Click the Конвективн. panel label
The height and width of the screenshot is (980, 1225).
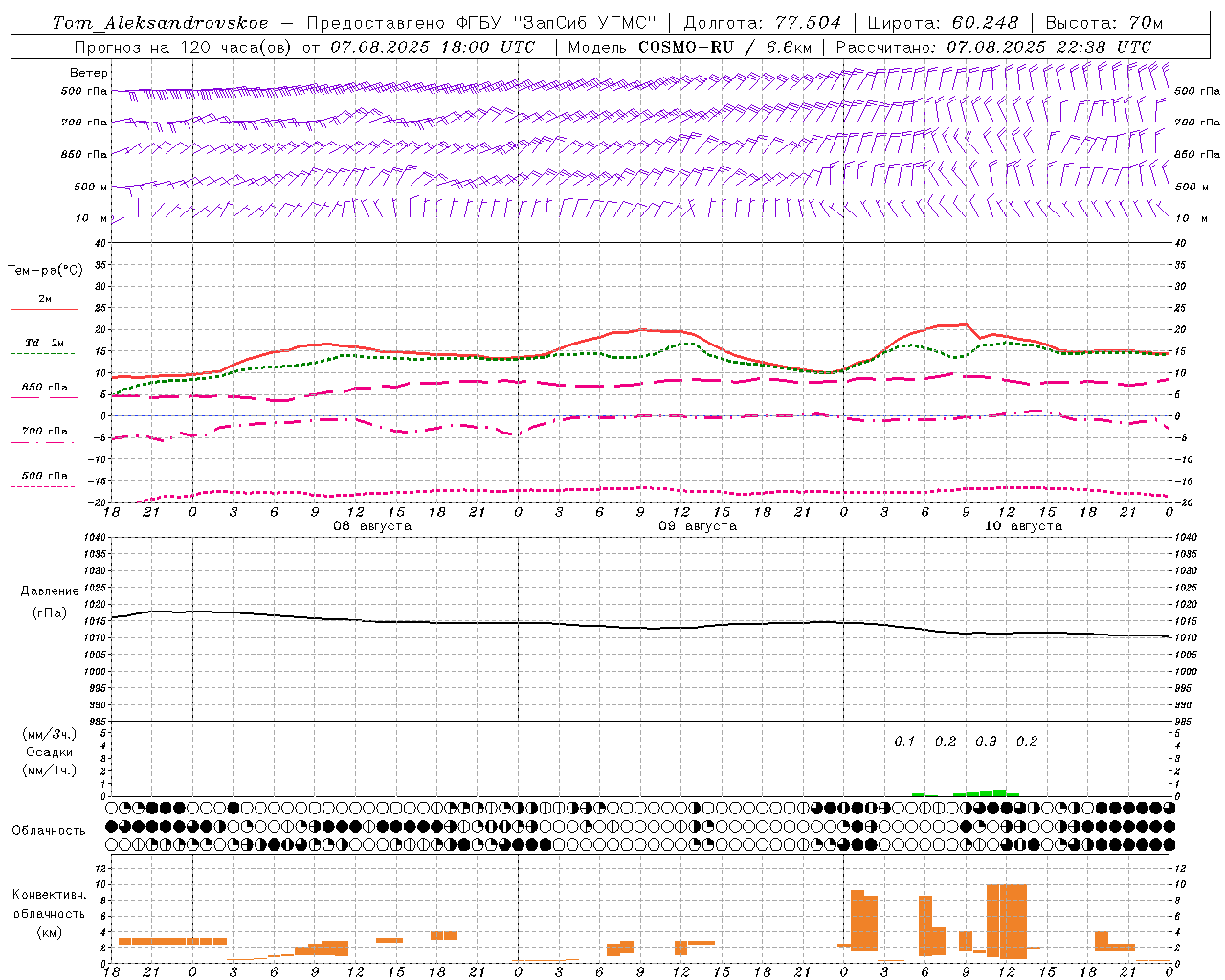50,895
